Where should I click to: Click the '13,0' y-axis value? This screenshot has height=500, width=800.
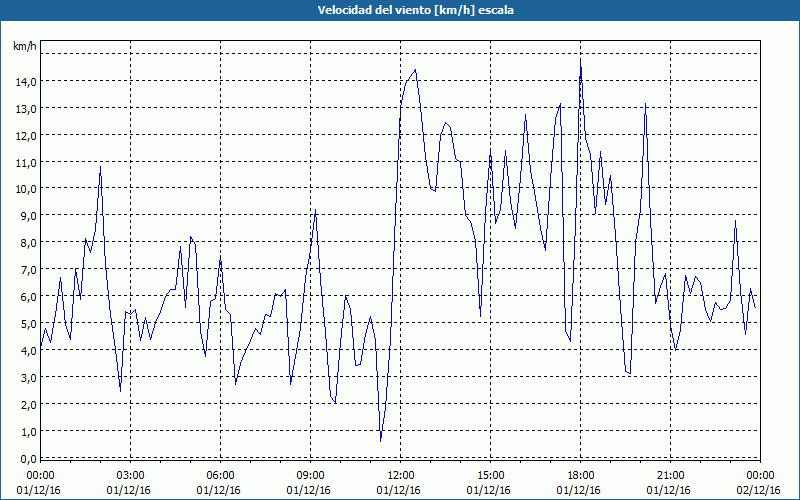[25, 108]
